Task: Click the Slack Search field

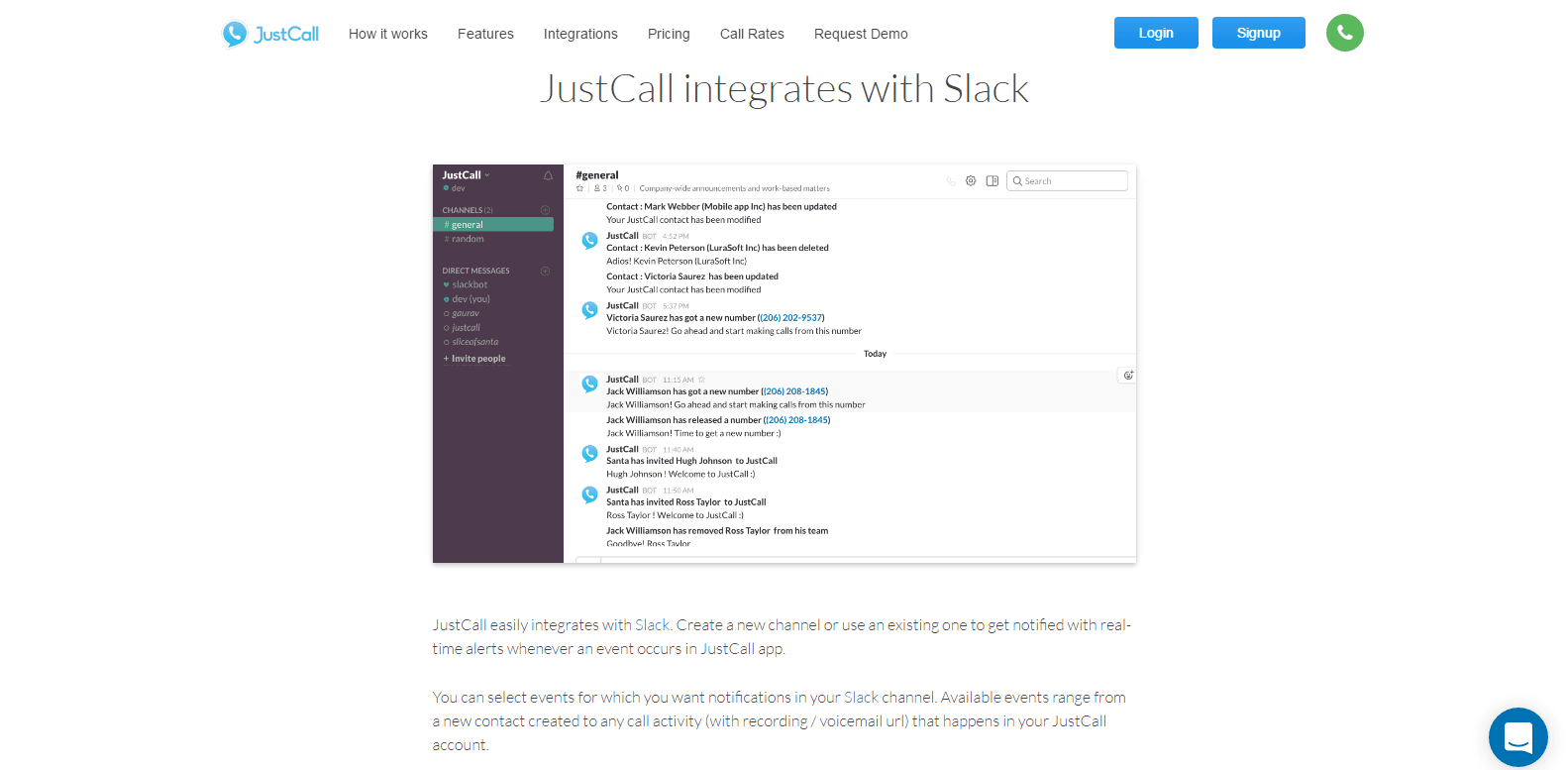Action: (1067, 181)
